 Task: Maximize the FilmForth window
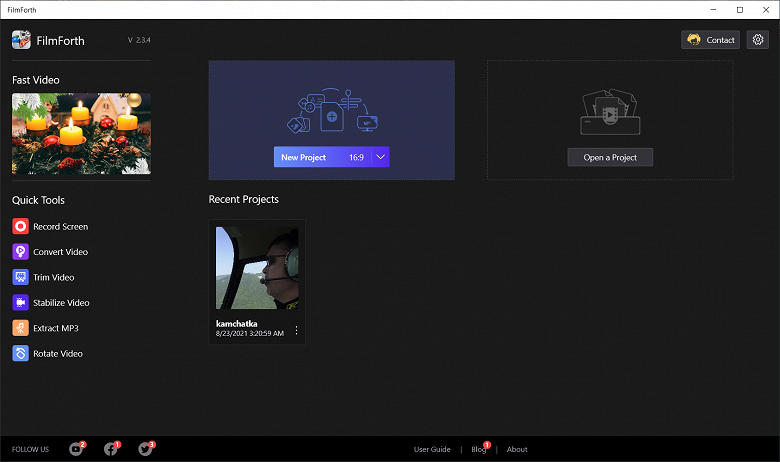pyautogui.click(x=740, y=9)
